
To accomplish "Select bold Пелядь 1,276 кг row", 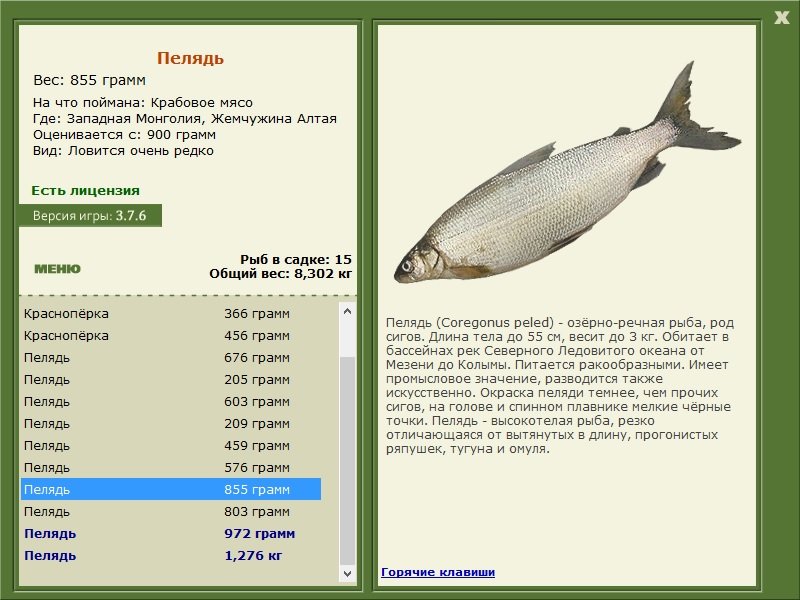I will point(171,556).
